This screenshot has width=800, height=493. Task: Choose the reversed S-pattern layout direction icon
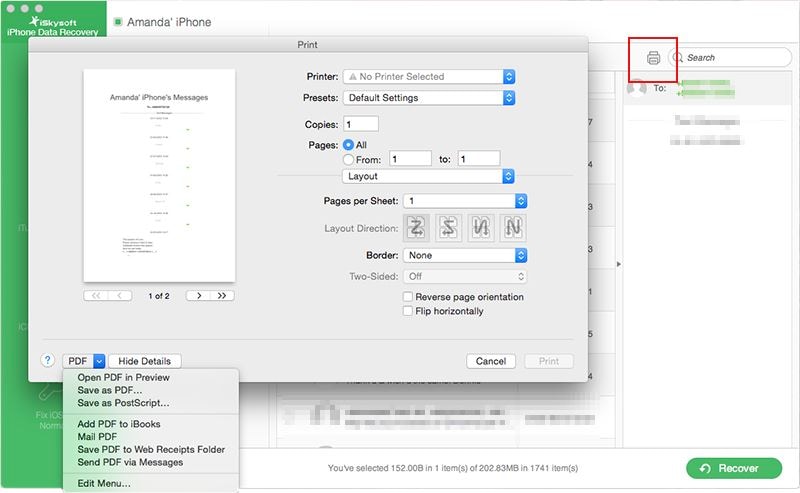point(449,228)
